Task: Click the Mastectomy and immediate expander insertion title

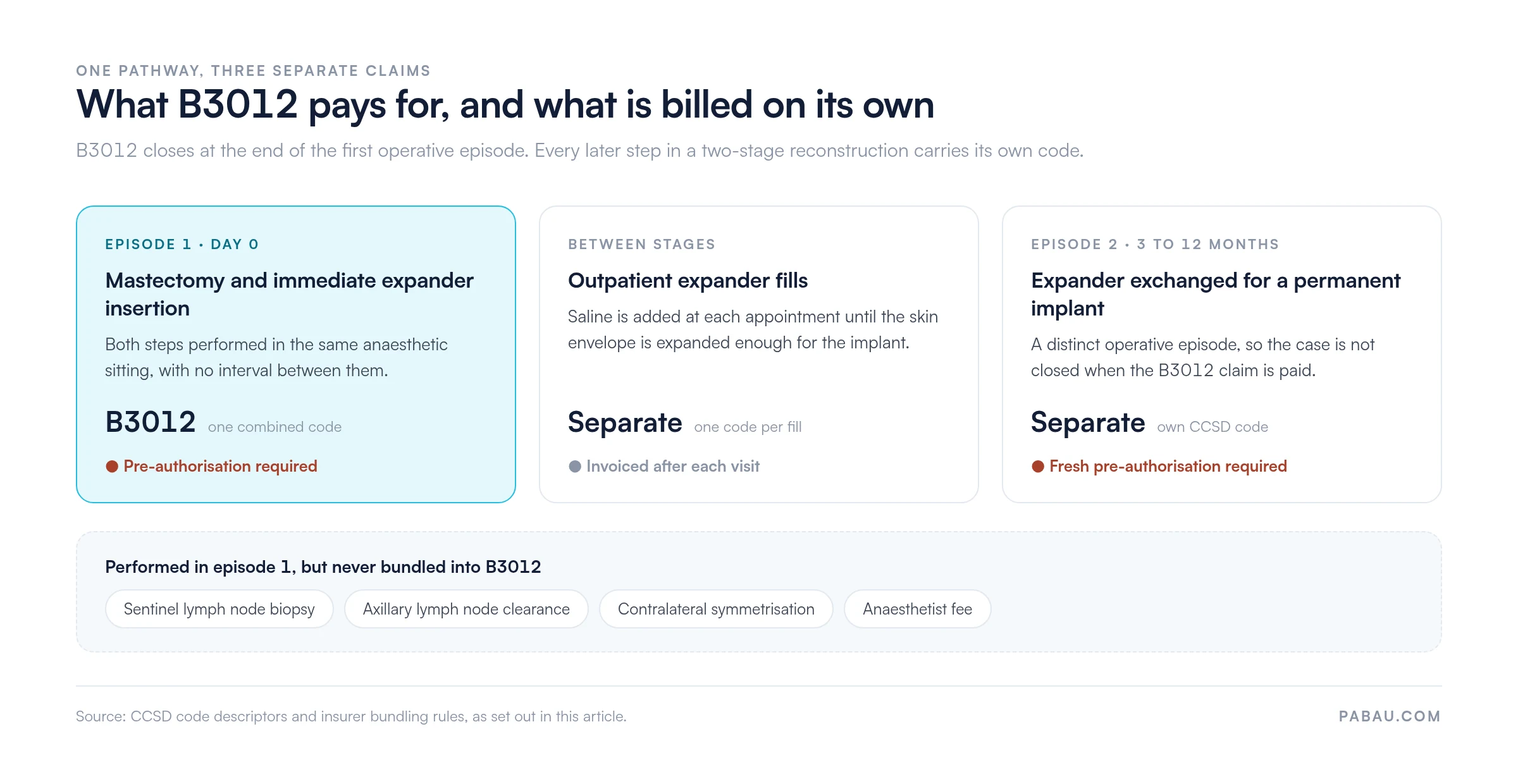Action: (x=289, y=295)
